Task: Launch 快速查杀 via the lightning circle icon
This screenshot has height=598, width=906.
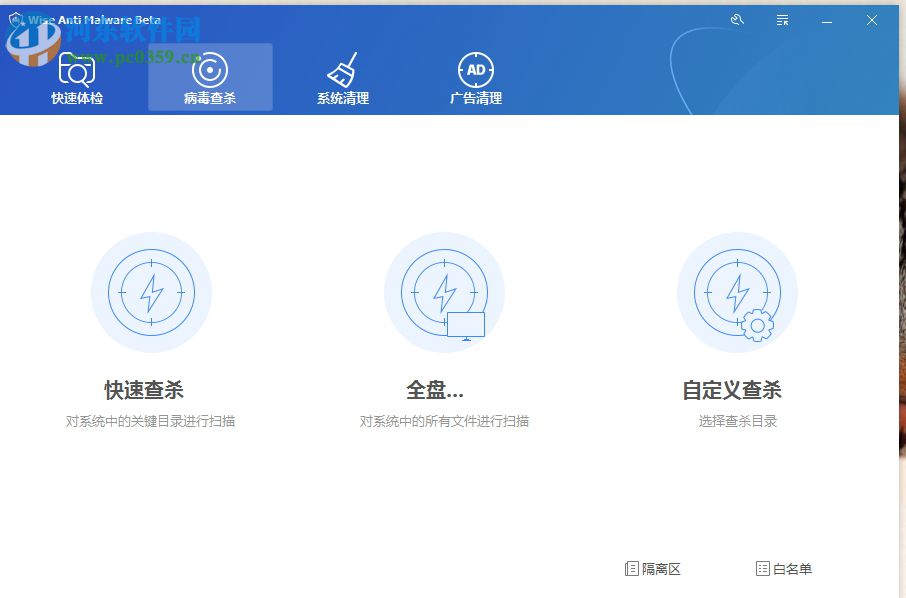Action: point(151,291)
